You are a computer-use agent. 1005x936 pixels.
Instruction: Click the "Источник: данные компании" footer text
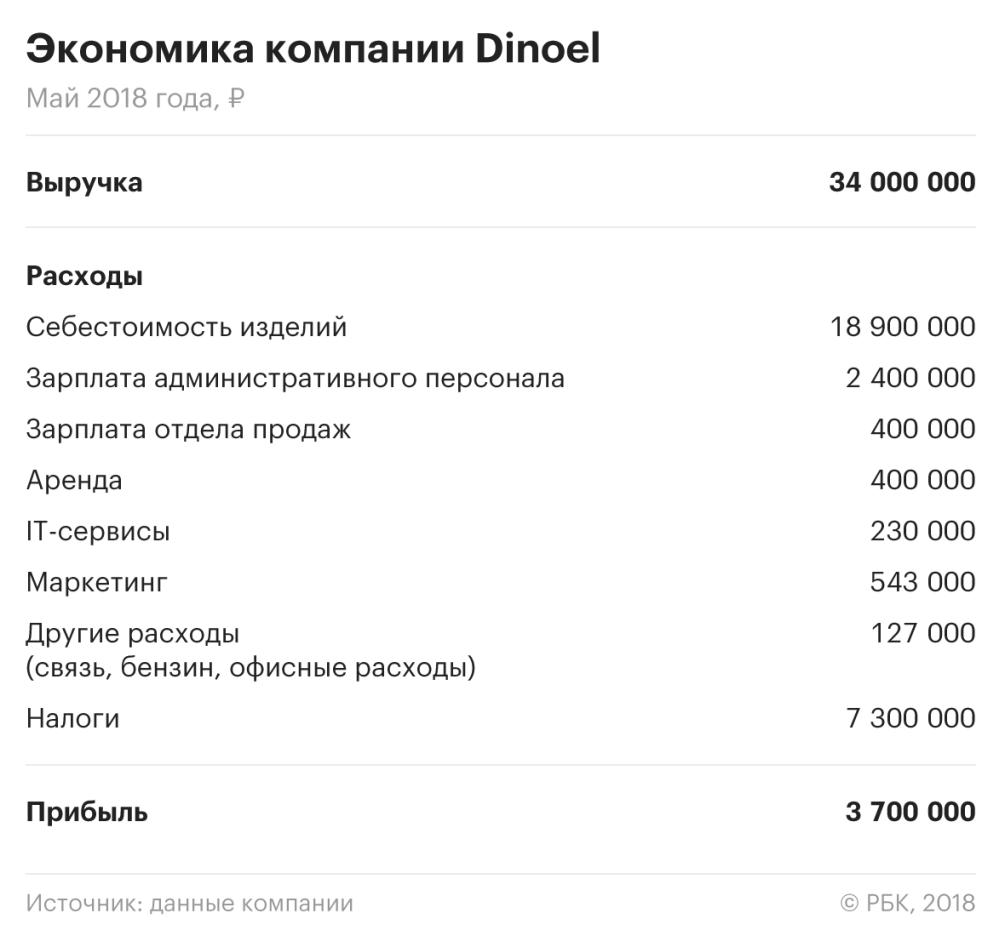point(189,904)
